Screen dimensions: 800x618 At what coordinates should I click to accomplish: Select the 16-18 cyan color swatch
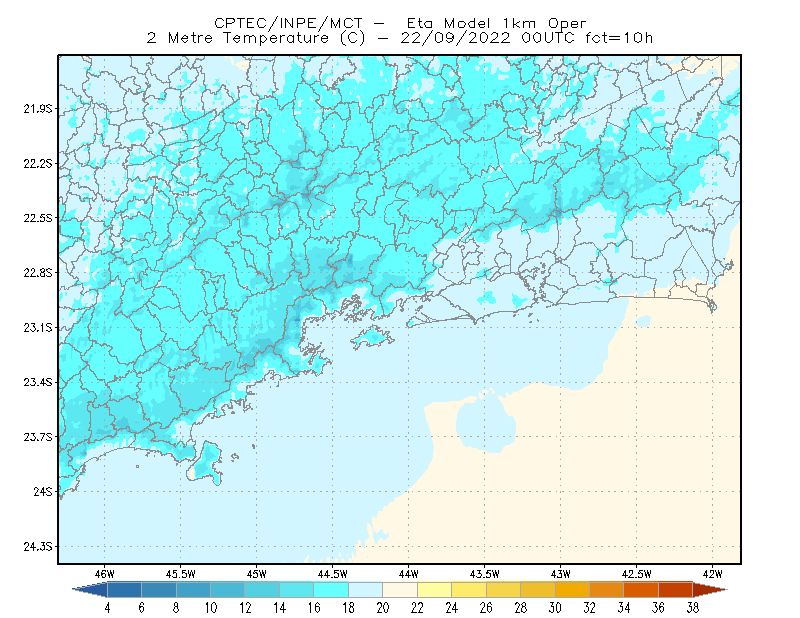point(331,590)
